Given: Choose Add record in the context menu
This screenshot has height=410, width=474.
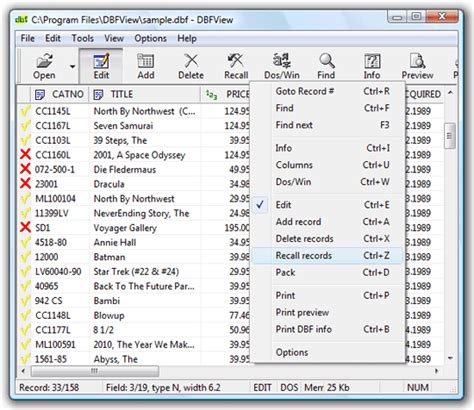Looking at the screenshot, I should pyautogui.click(x=328, y=222).
